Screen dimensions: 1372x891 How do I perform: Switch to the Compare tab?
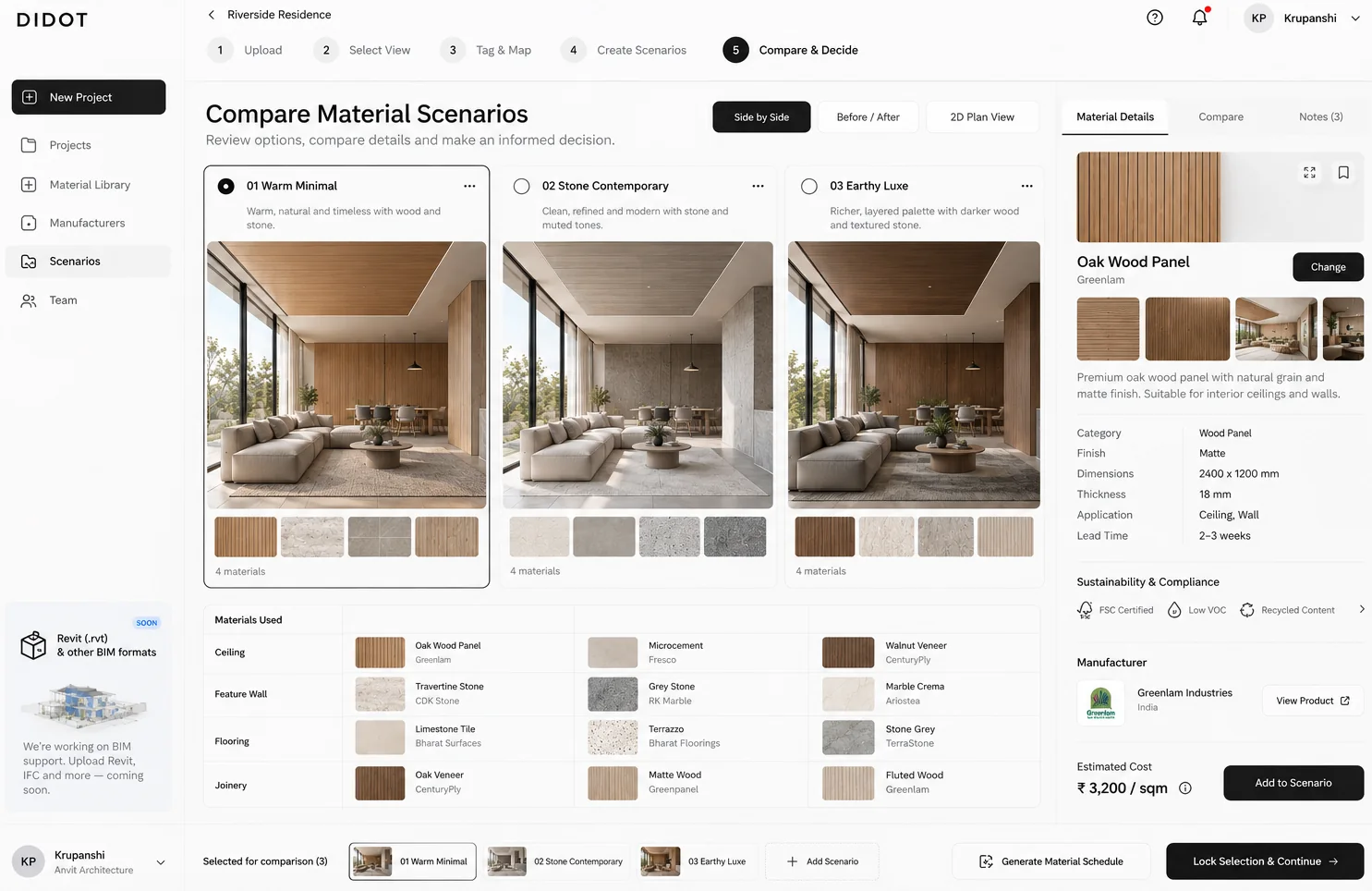point(1220,117)
